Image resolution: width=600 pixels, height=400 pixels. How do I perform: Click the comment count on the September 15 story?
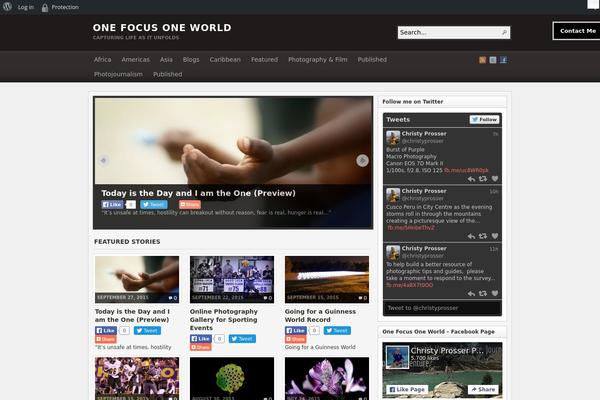(x=362, y=298)
